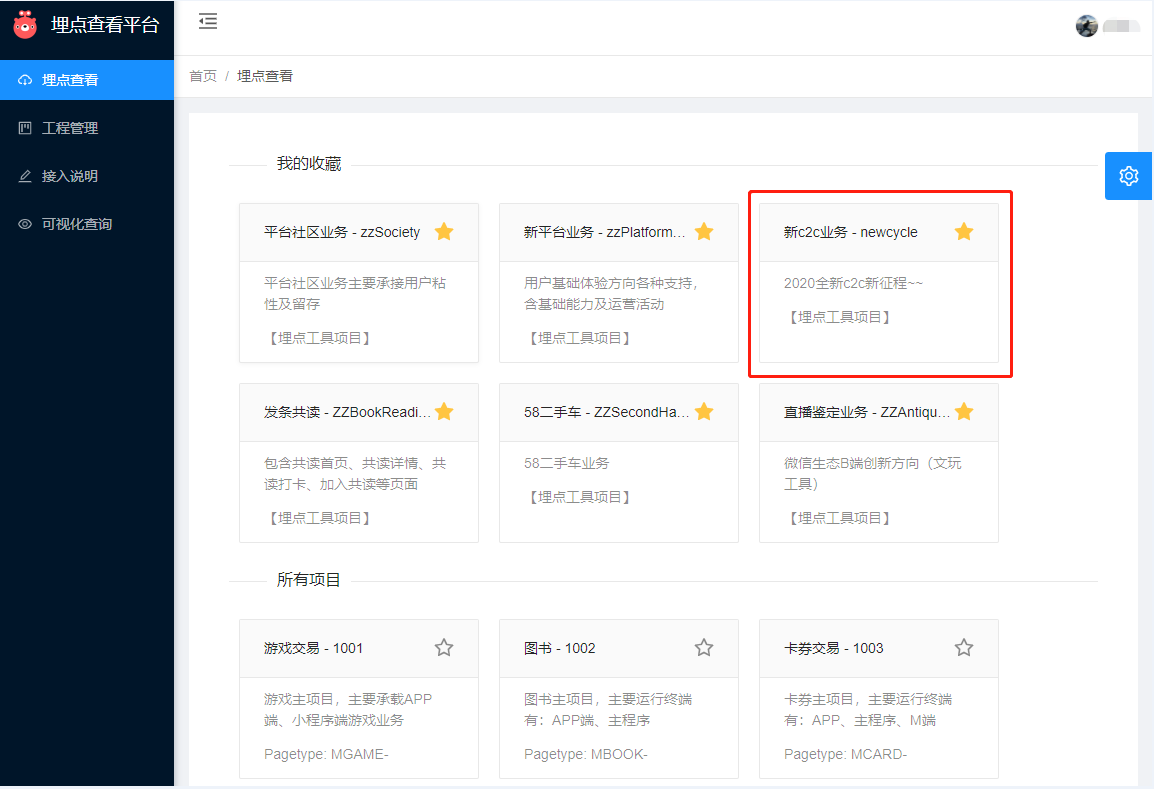
Task: Click description 包含共读首页、共读详情
Action: [x=355, y=474]
